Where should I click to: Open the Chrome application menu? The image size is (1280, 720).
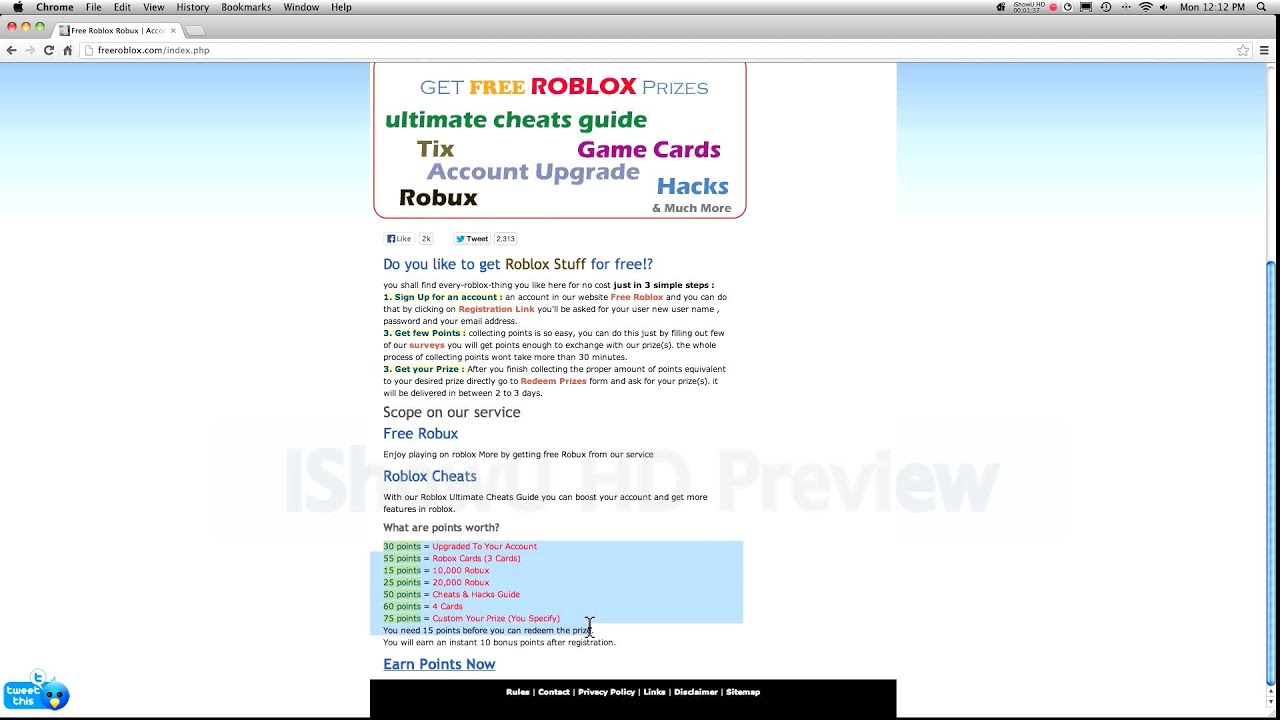point(55,7)
